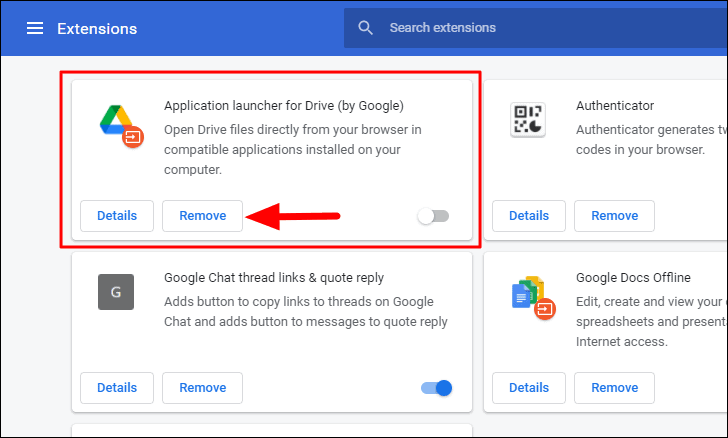Focus the Search extensions field
The image size is (728, 438).
tap(536, 28)
